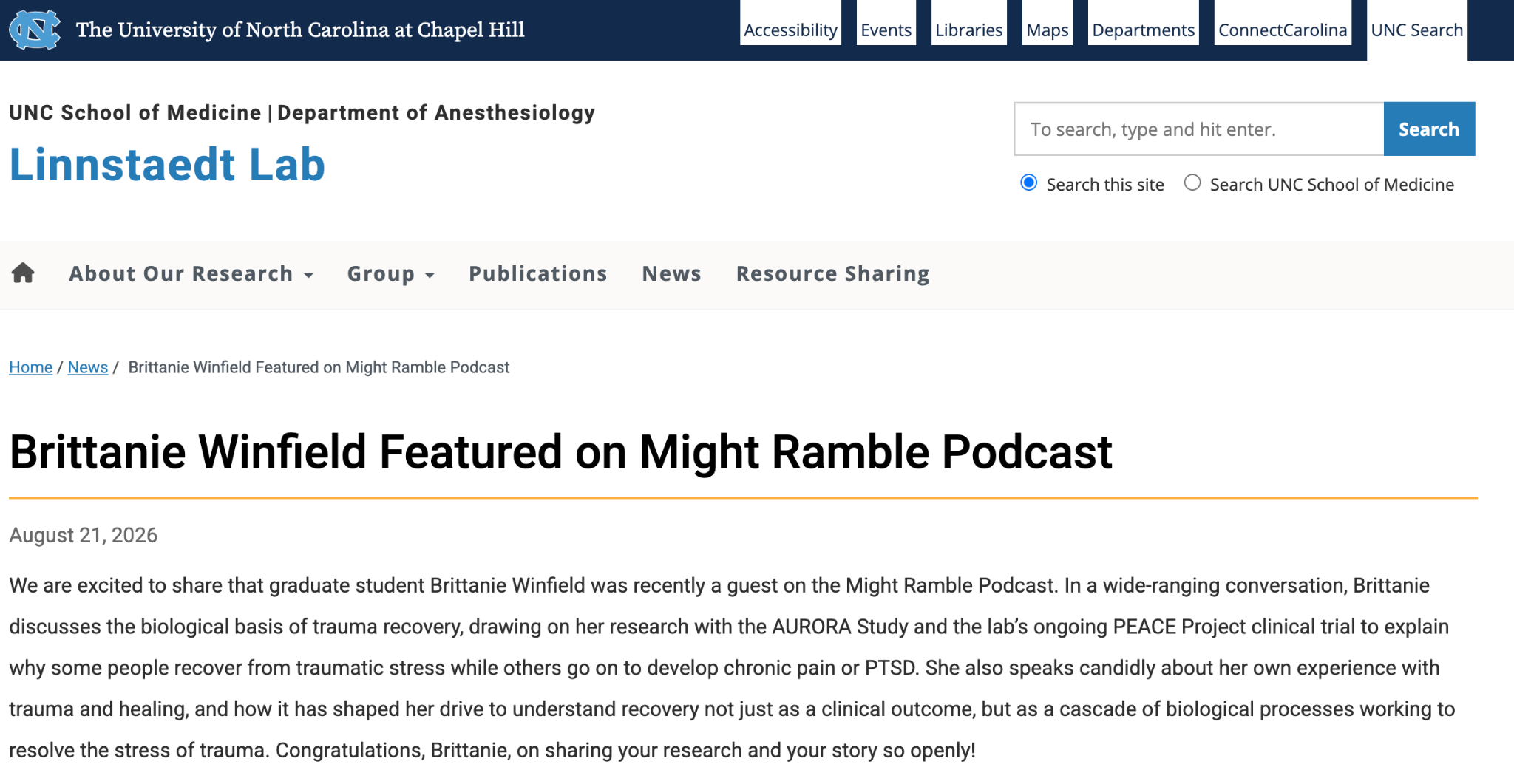Image resolution: width=1514 pixels, height=784 pixels.
Task: Click the Home breadcrumb link
Action: [31, 367]
